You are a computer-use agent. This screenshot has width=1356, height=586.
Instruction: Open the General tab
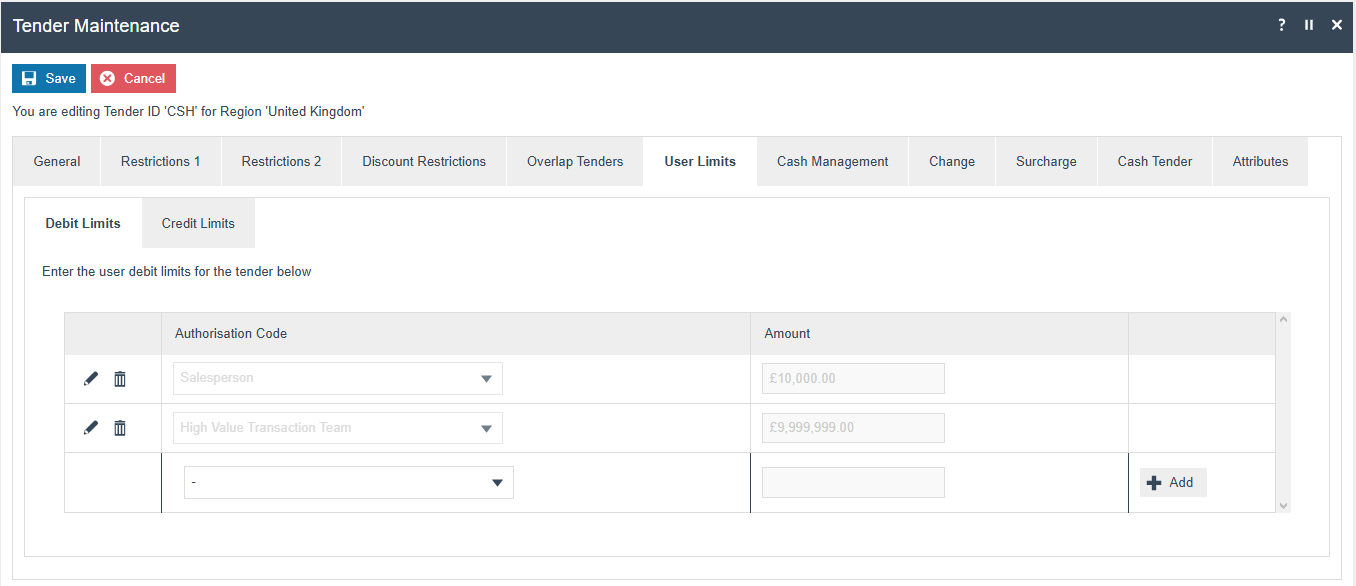coord(57,161)
